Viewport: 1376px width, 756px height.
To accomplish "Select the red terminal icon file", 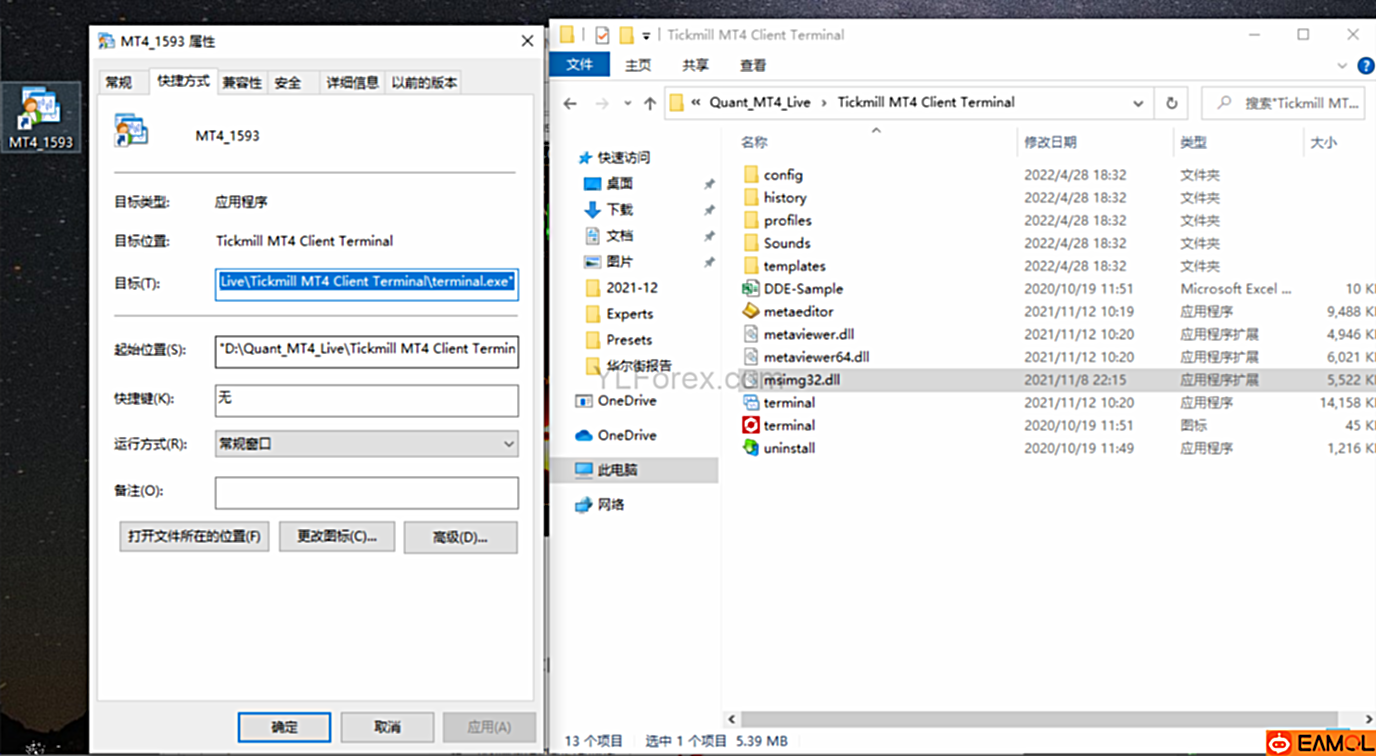I will (751, 425).
